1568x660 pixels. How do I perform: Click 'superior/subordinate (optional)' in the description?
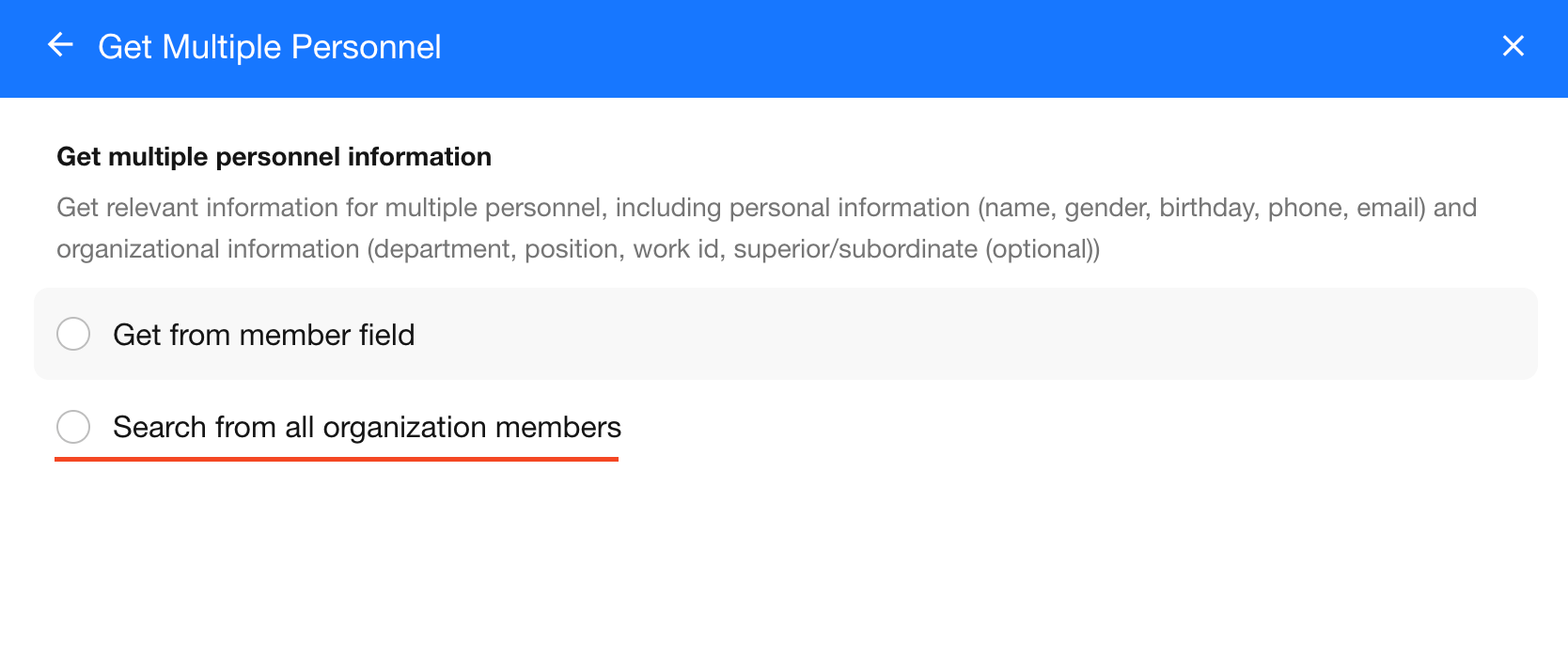[x=916, y=248]
